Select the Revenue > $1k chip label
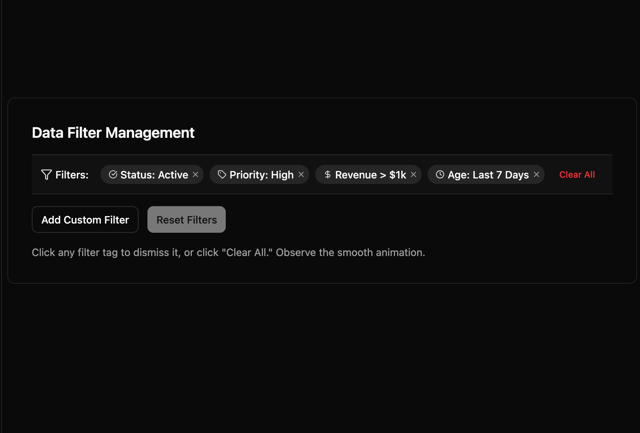 pyautogui.click(x=371, y=175)
